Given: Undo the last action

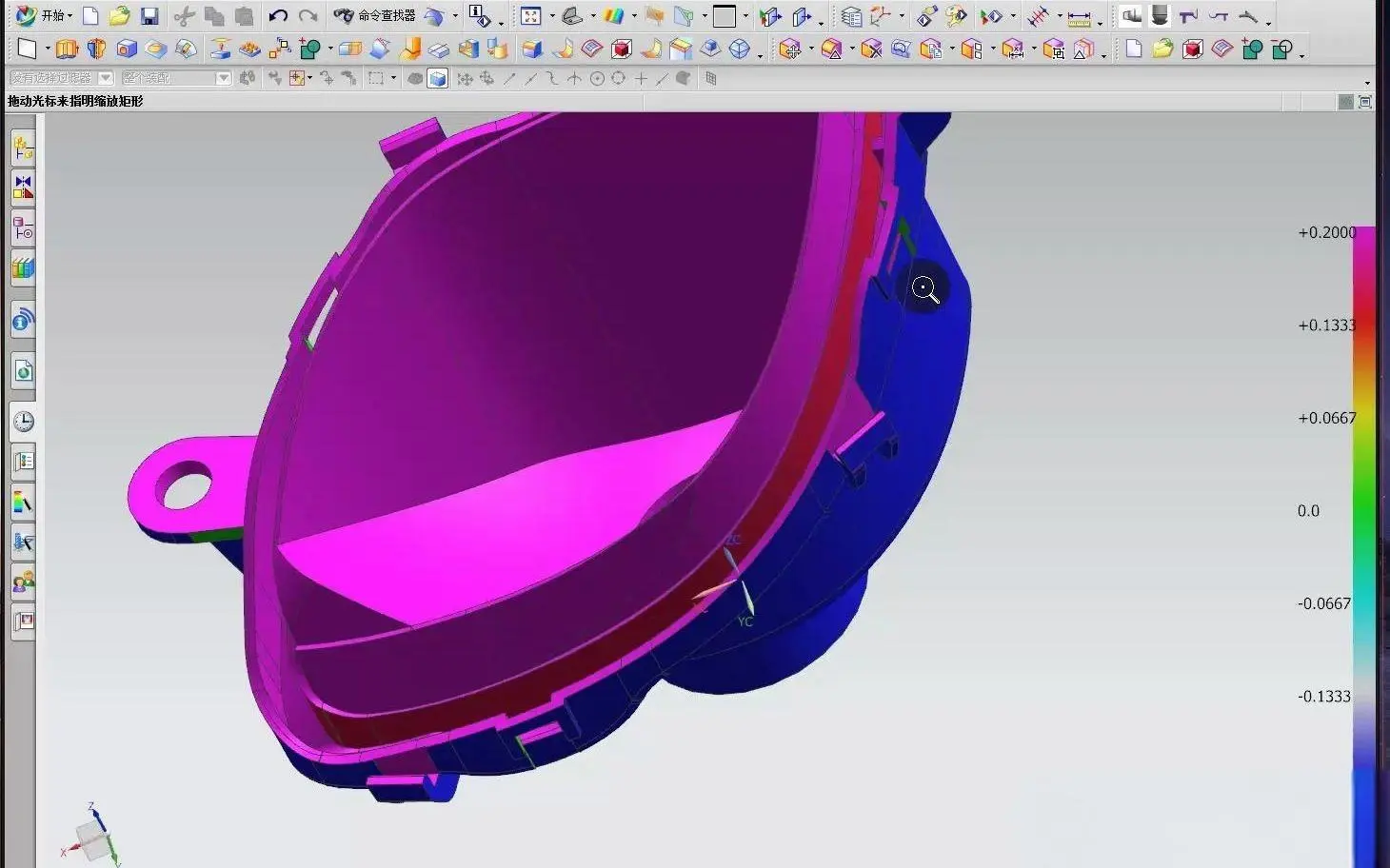Looking at the screenshot, I should click(x=278, y=15).
